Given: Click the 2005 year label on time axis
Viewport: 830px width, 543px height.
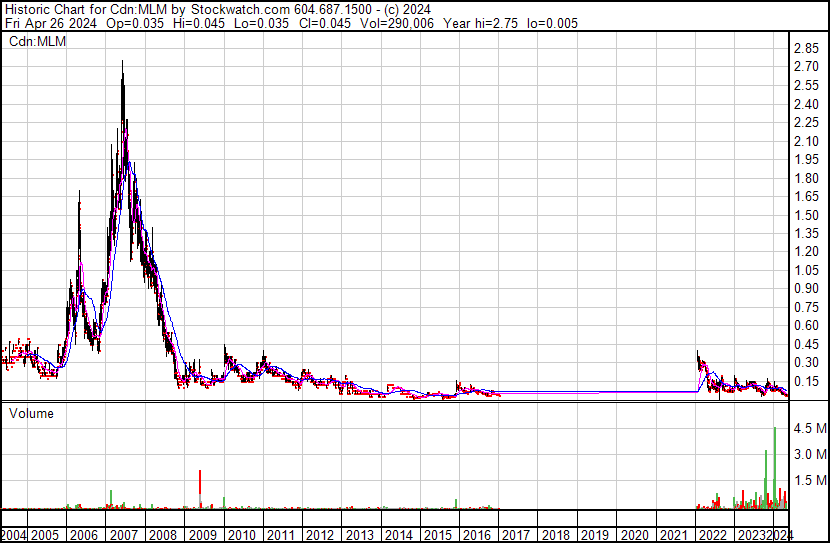Looking at the screenshot, I should [x=45, y=535].
